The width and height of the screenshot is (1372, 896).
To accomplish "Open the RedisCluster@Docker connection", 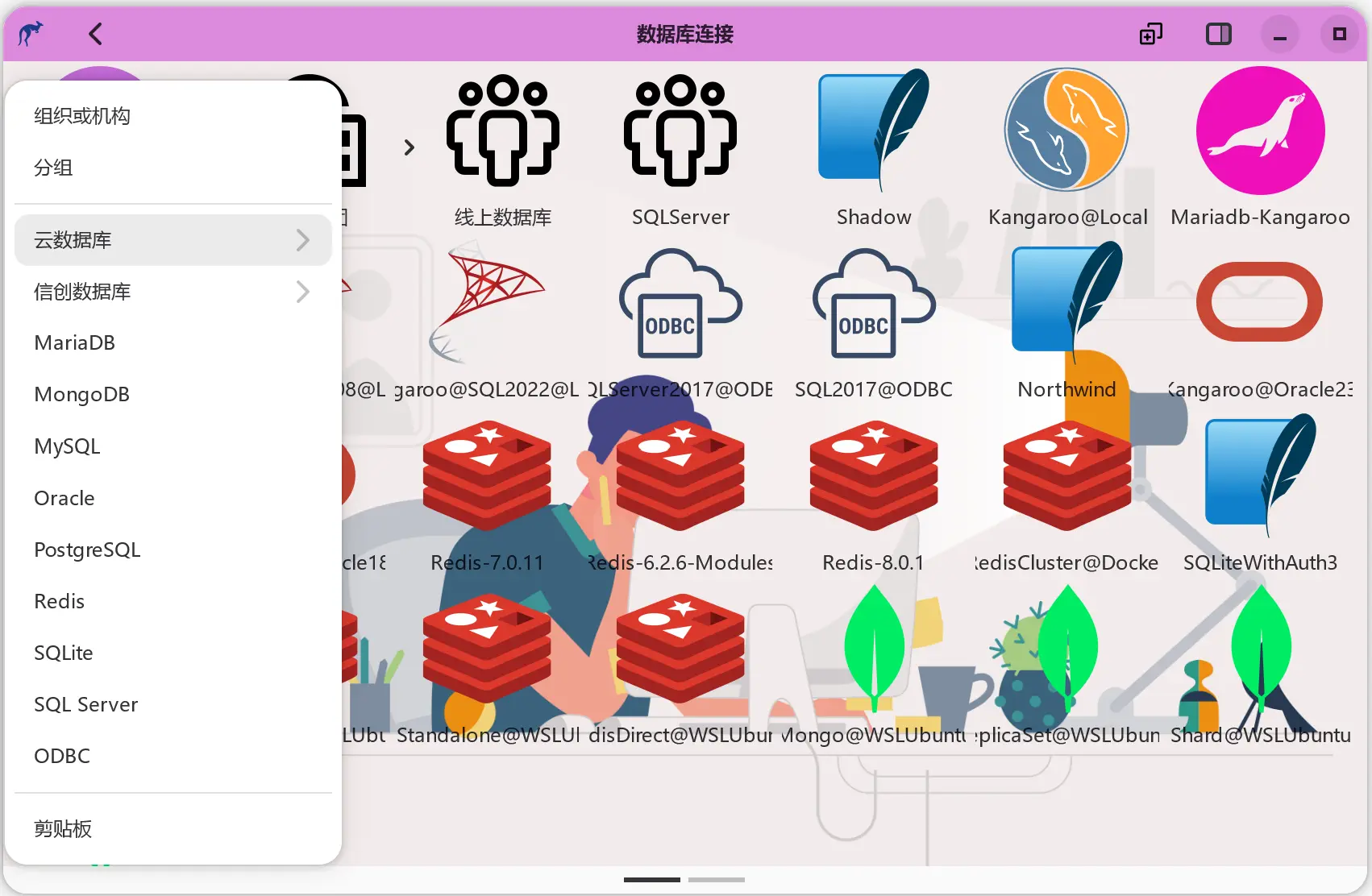I will pyautogui.click(x=1067, y=497).
